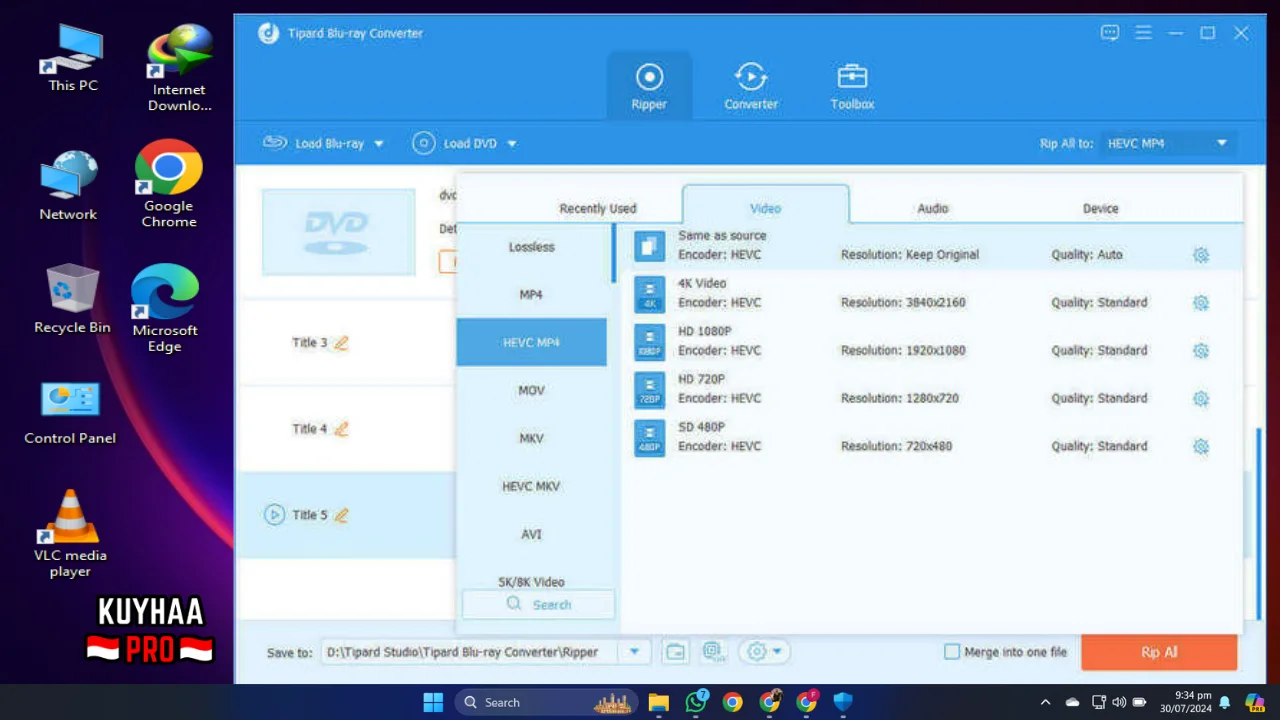Open the Windows Start button

(433, 702)
